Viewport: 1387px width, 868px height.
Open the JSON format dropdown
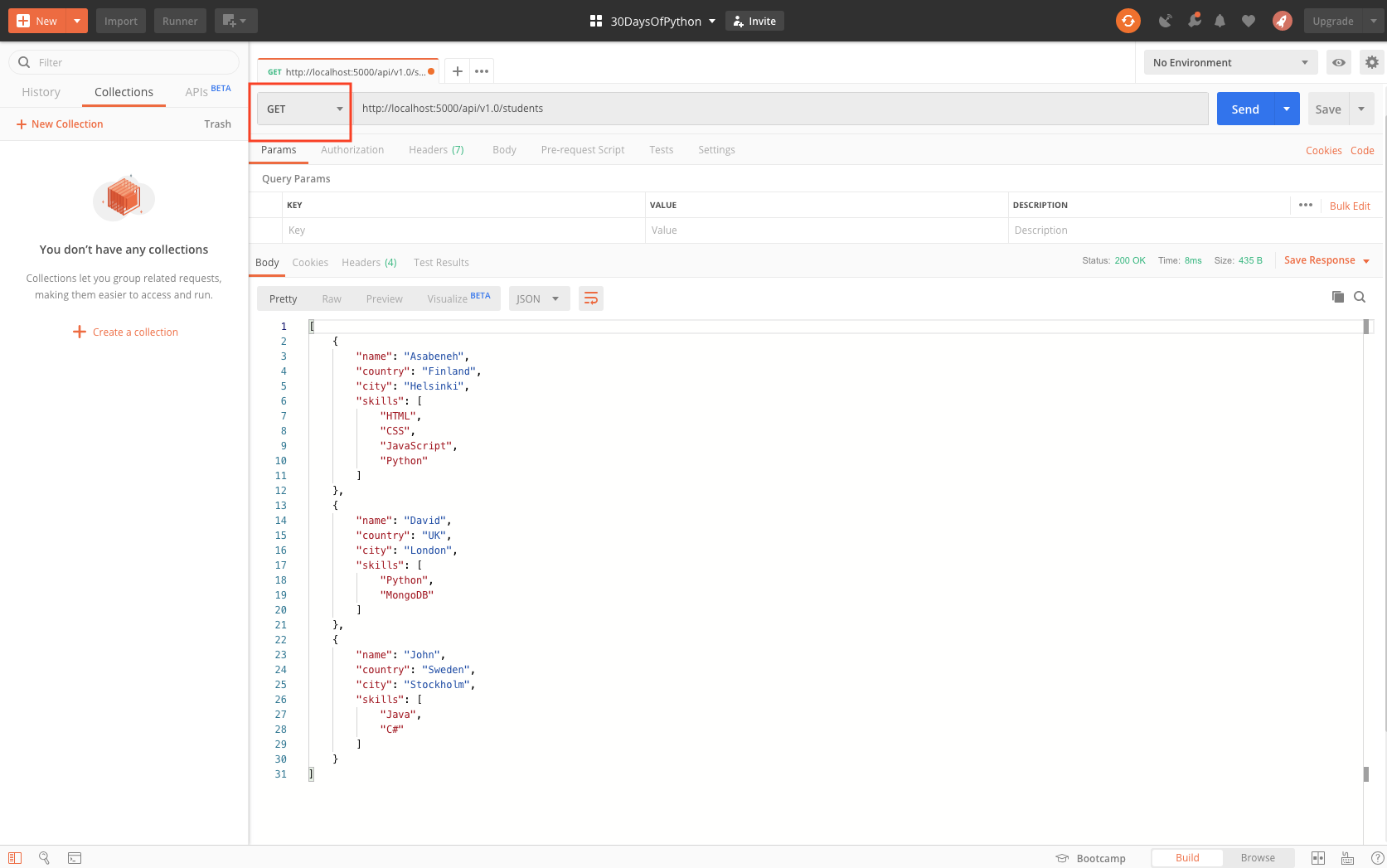(538, 298)
